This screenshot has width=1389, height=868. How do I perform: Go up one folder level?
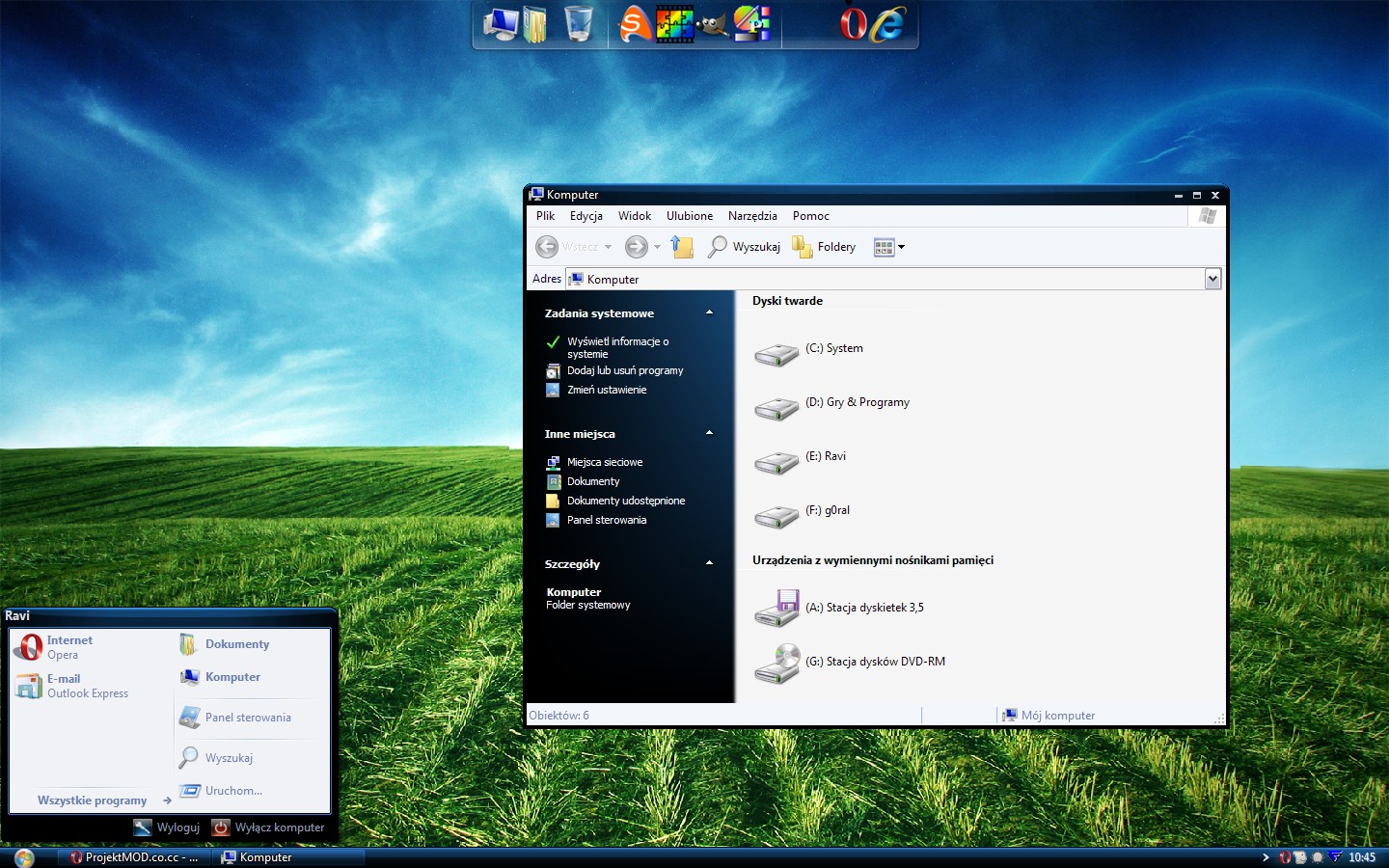coord(682,247)
